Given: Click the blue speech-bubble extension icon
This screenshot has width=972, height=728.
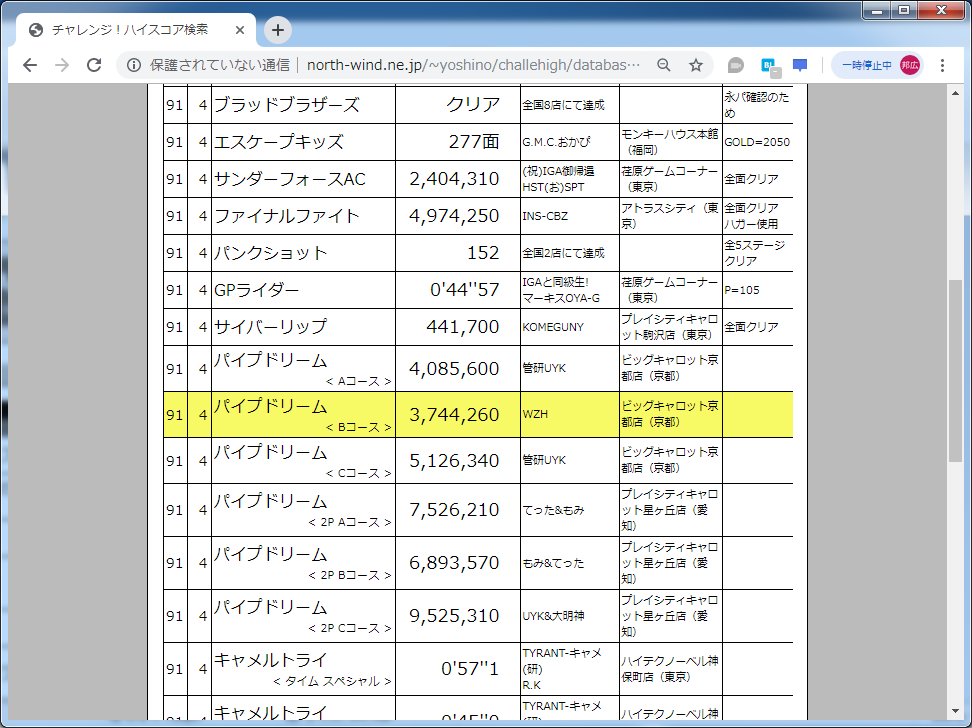Looking at the screenshot, I should click(x=799, y=64).
